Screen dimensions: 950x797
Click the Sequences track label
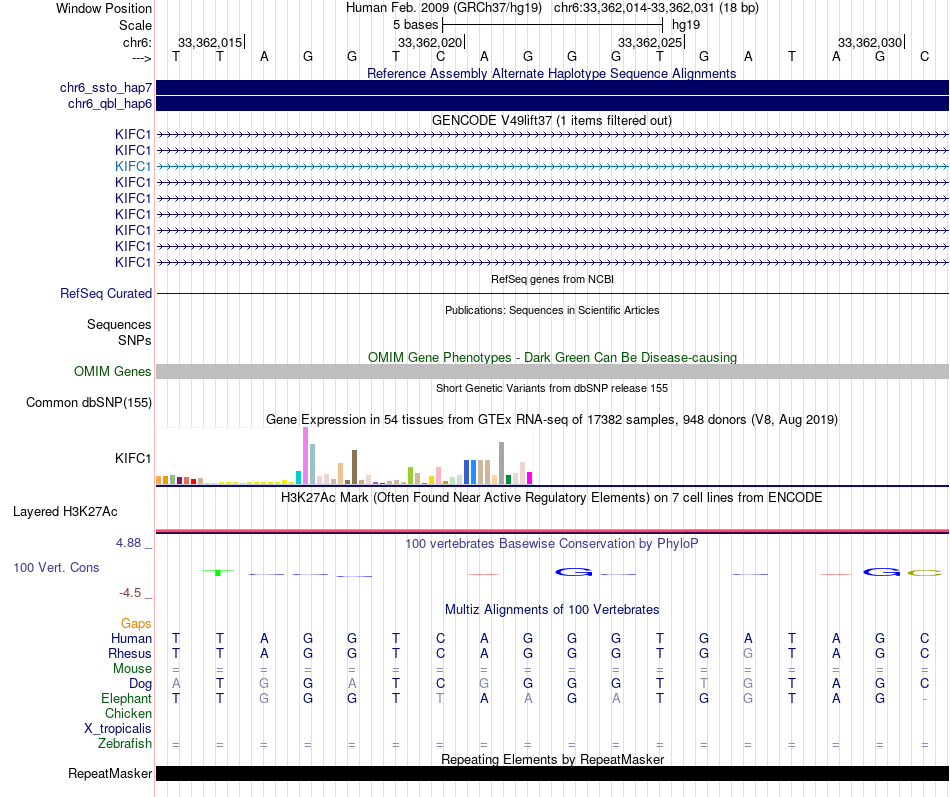coord(119,324)
